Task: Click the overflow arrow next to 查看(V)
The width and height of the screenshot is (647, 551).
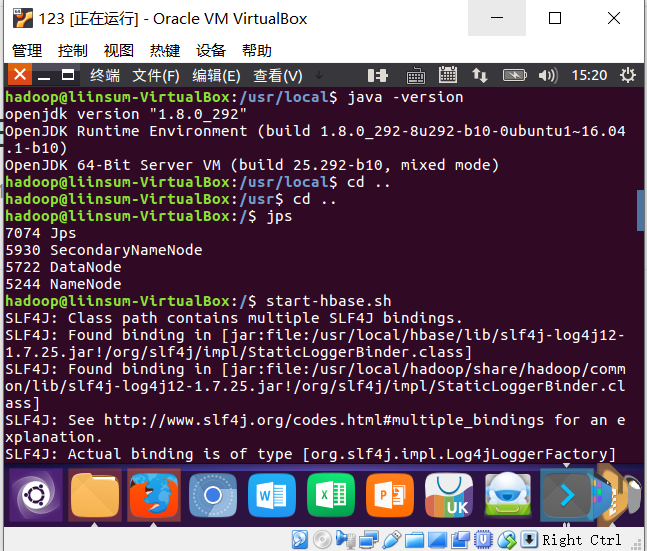Action: pos(319,75)
